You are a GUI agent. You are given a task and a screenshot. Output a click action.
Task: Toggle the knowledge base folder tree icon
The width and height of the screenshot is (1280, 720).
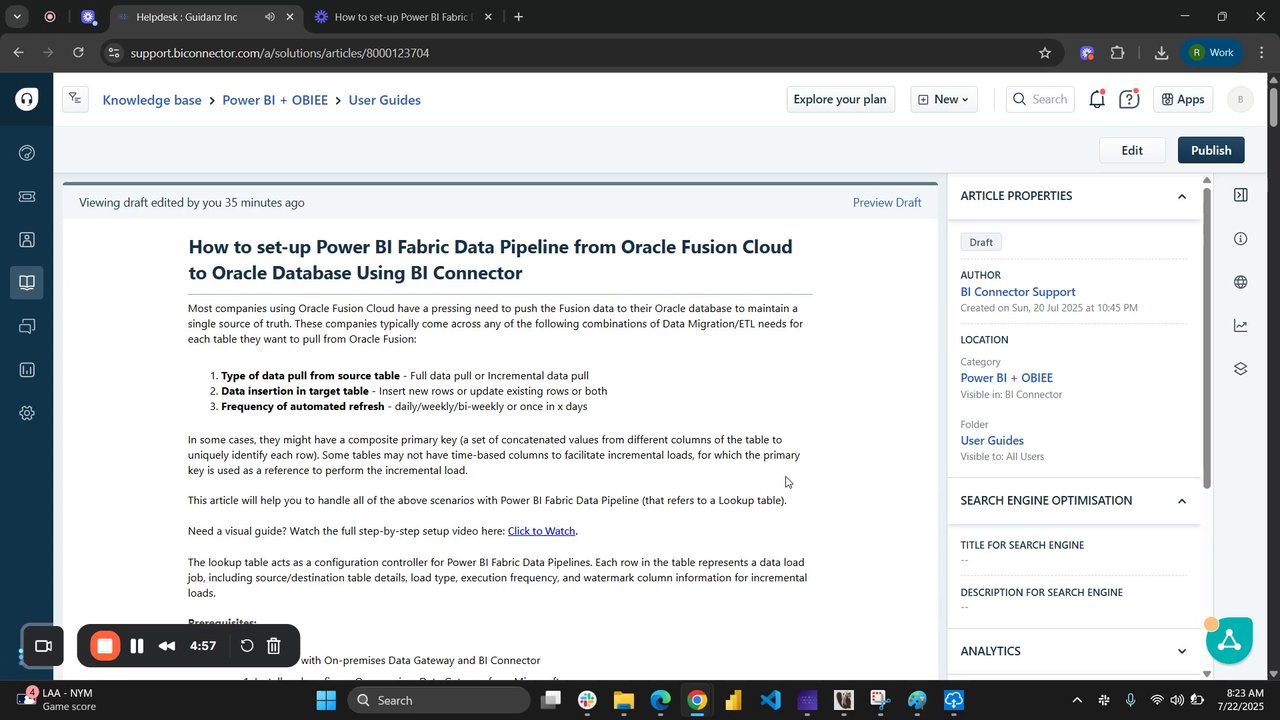[x=76, y=99]
